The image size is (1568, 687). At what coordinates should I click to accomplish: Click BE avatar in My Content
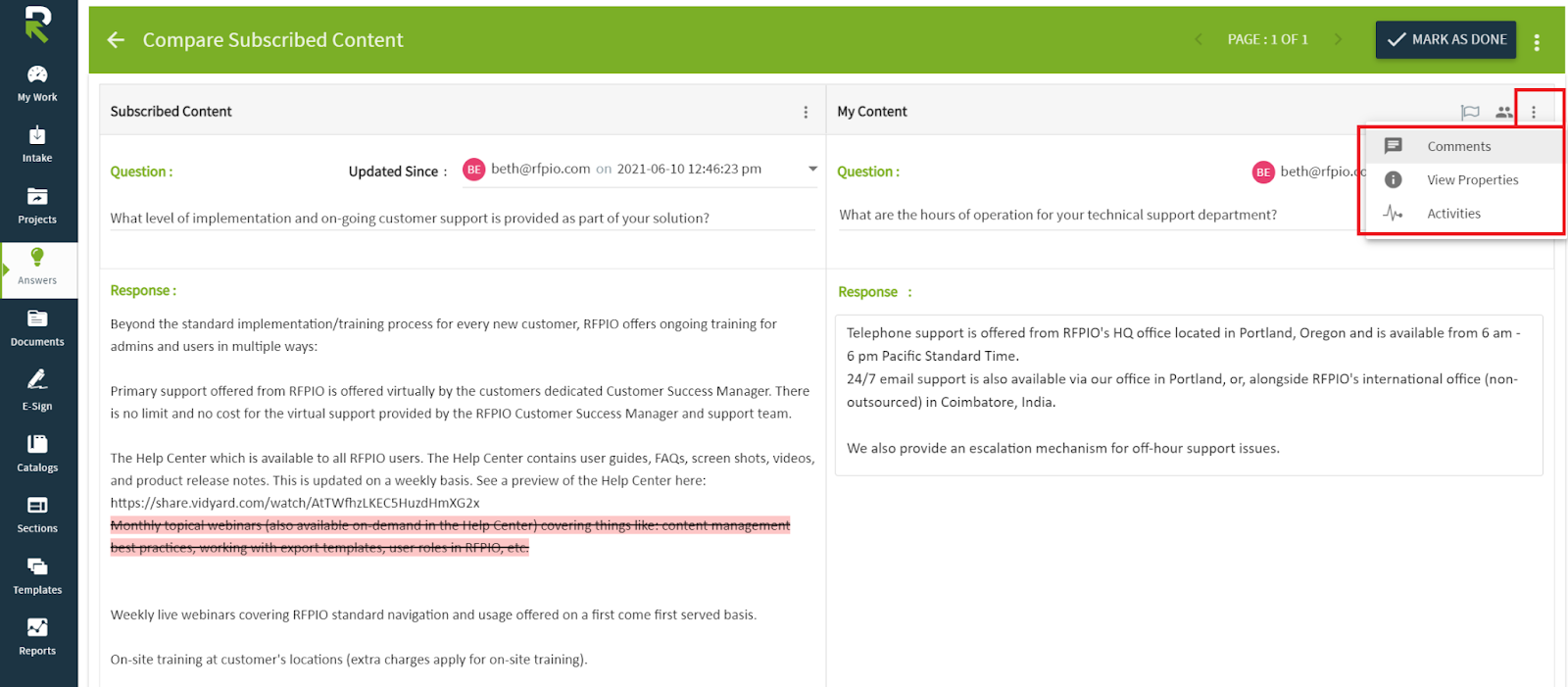(x=1263, y=172)
